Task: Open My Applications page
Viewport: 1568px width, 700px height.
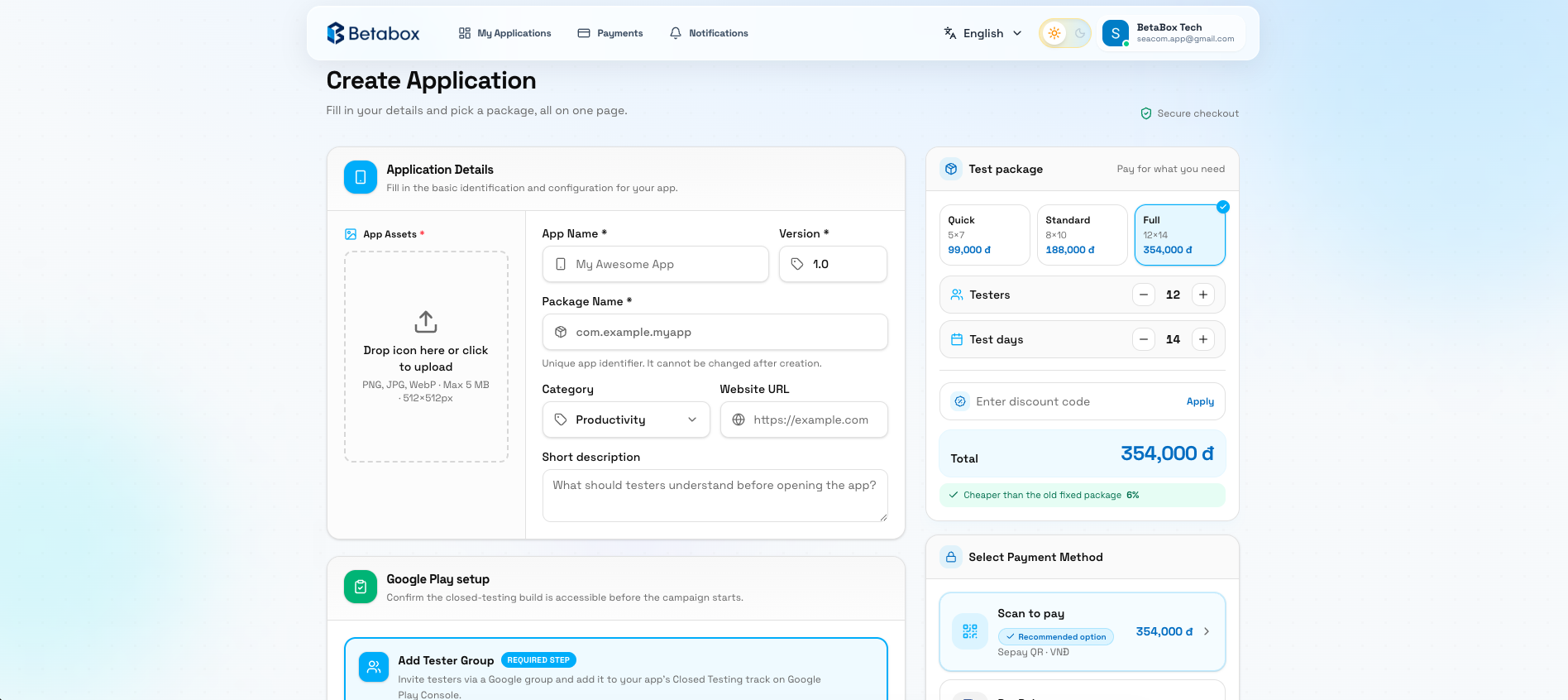Action: point(504,33)
